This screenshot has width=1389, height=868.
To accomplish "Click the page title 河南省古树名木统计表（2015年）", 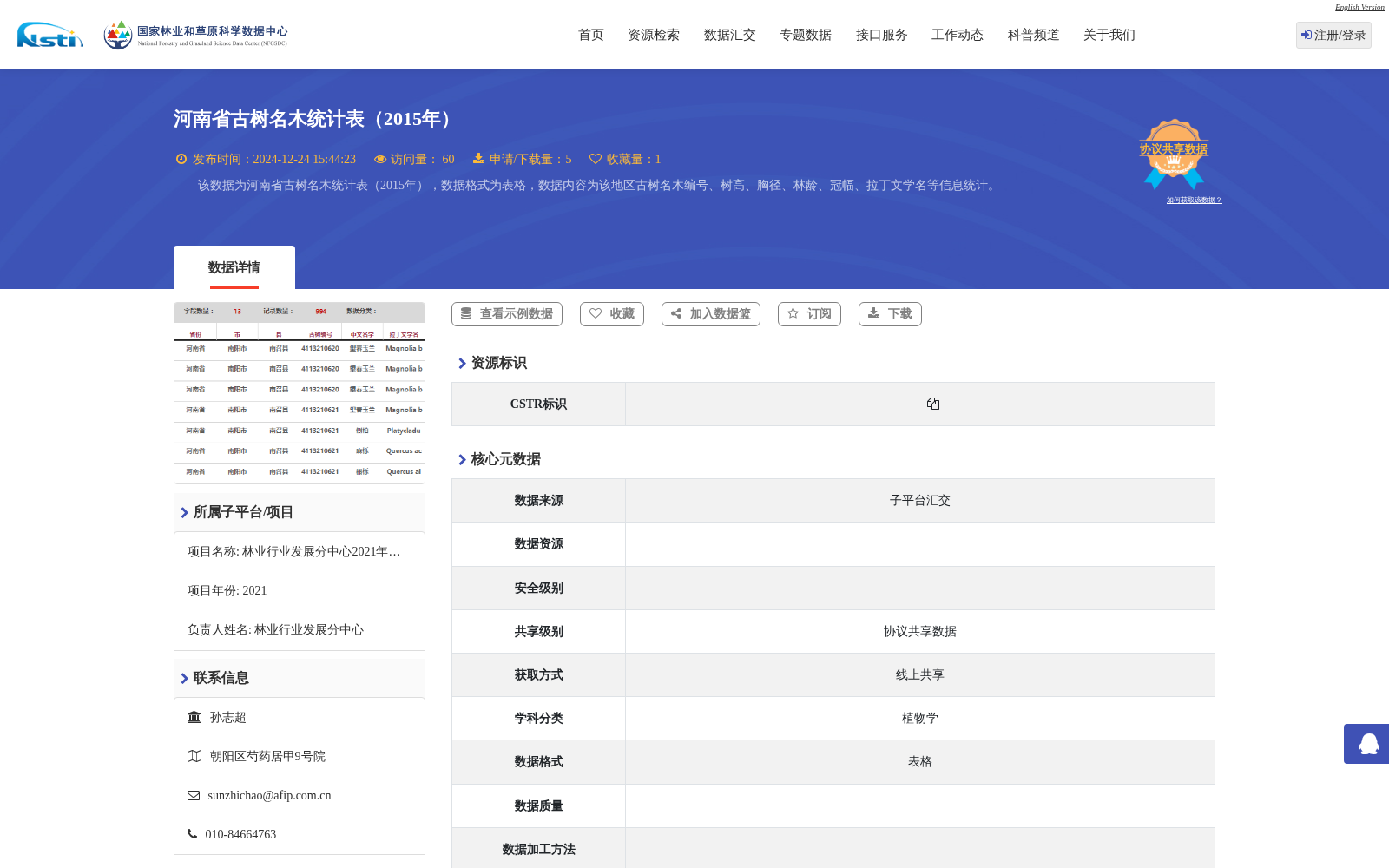I will click(x=317, y=119).
